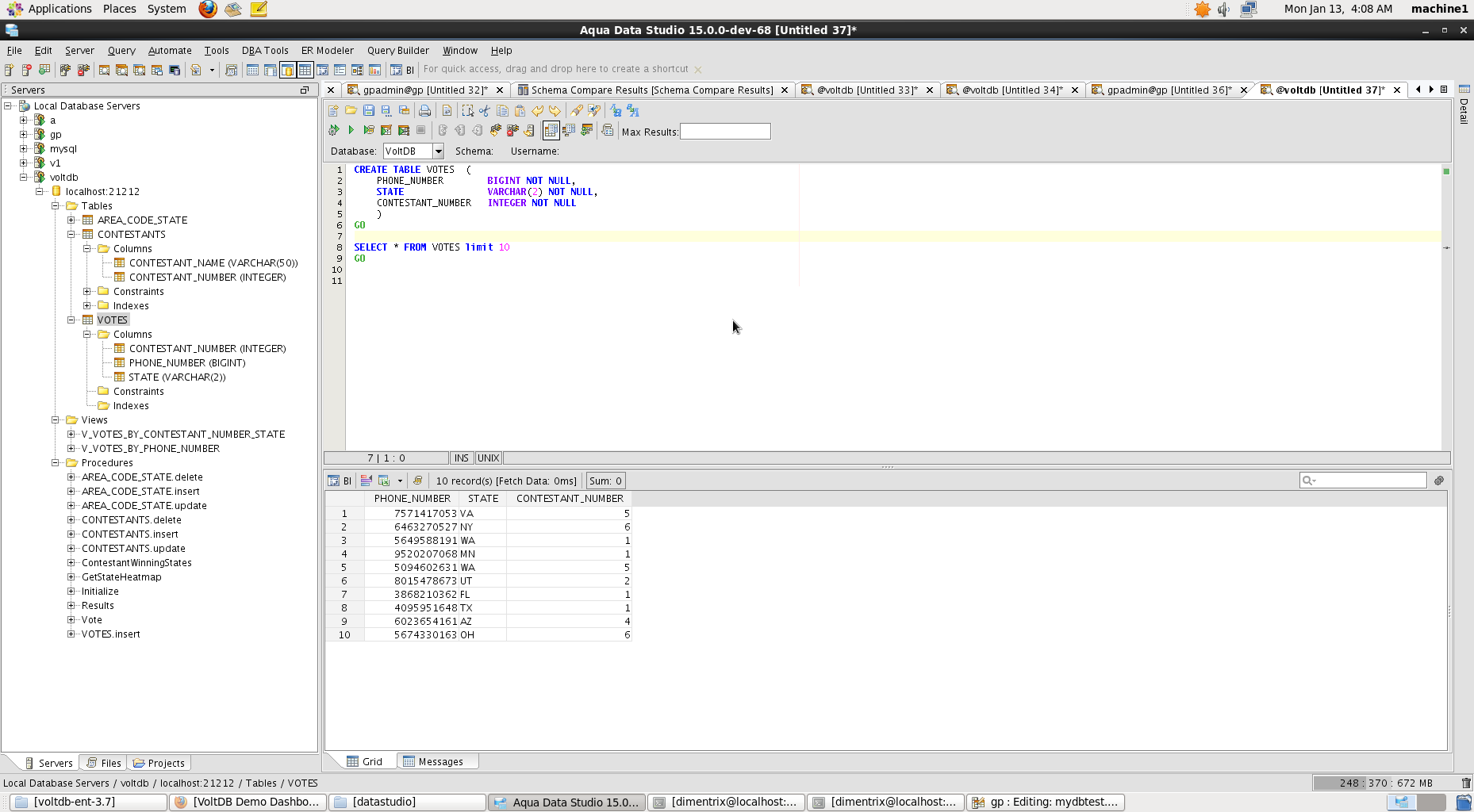The width and height of the screenshot is (1474, 812).
Task: Print the query using the printer icon
Action: (x=425, y=111)
